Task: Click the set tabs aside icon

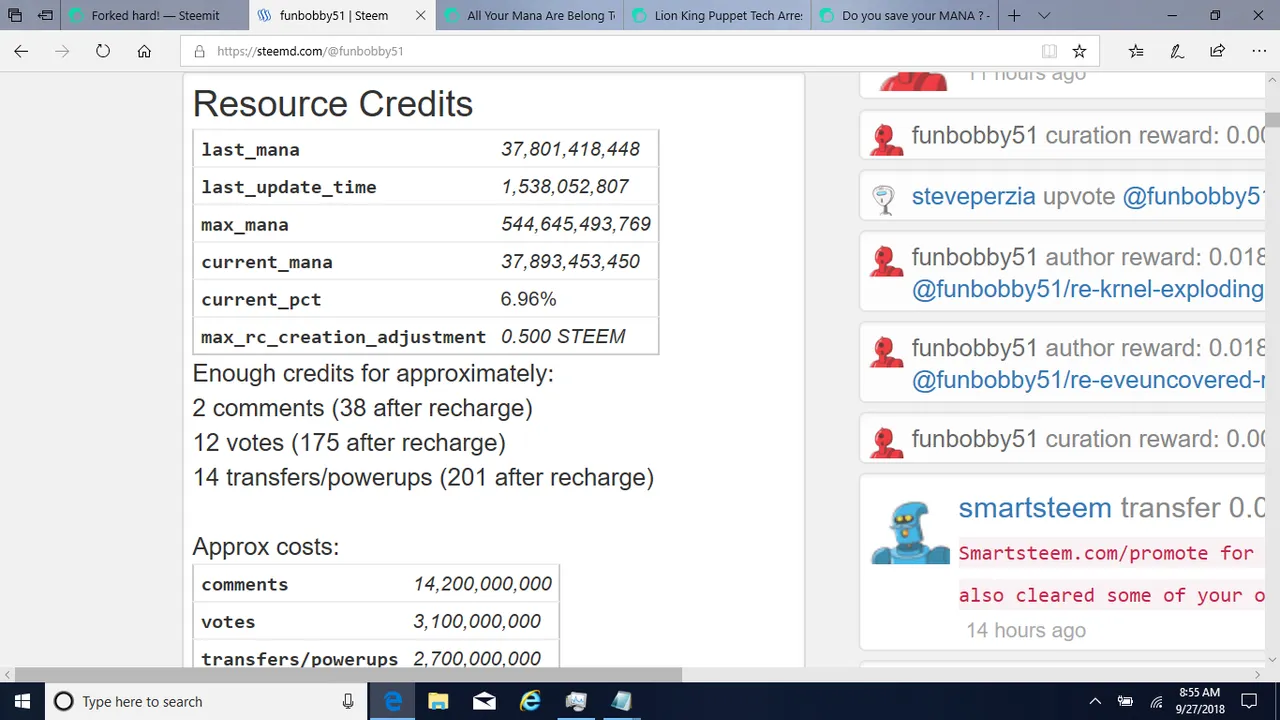Action: (x=45, y=16)
